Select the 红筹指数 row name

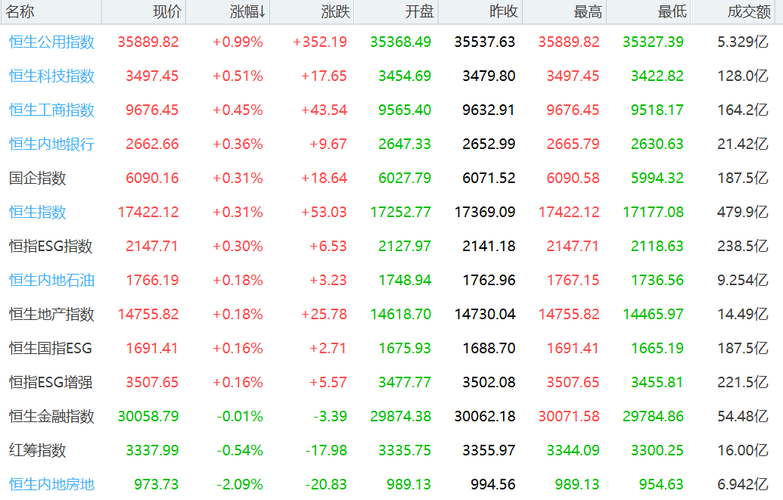pyautogui.click(x=37, y=450)
